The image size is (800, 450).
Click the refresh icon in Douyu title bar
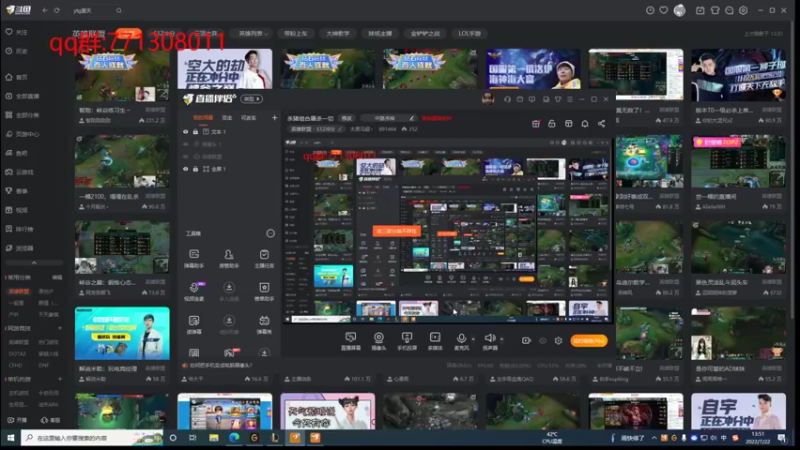(x=57, y=10)
